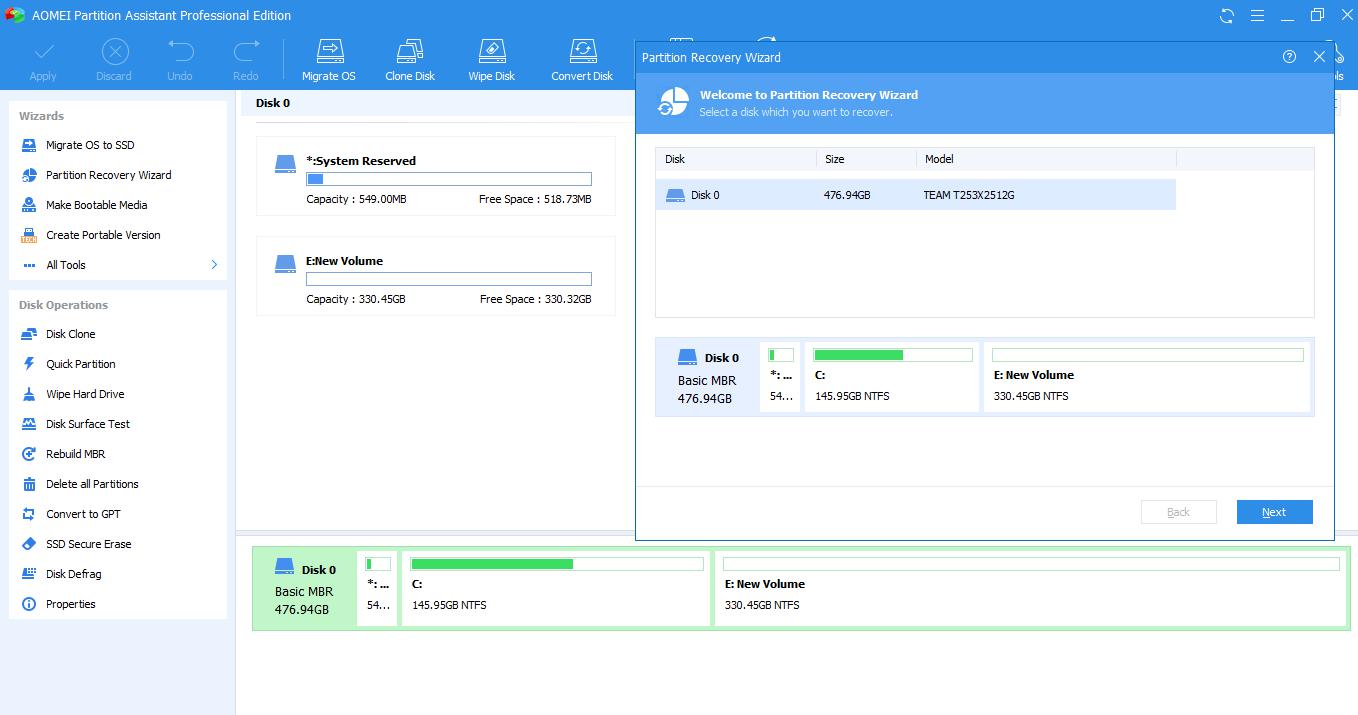Image resolution: width=1358 pixels, height=715 pixels.
Task: Open the hamburger menu in the title bar
Action: (1257, 15)
